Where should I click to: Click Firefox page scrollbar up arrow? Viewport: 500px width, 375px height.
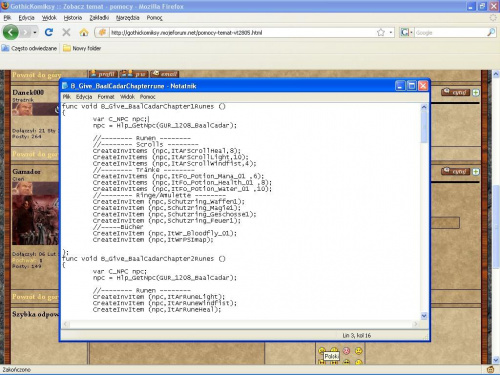[496, 74]
